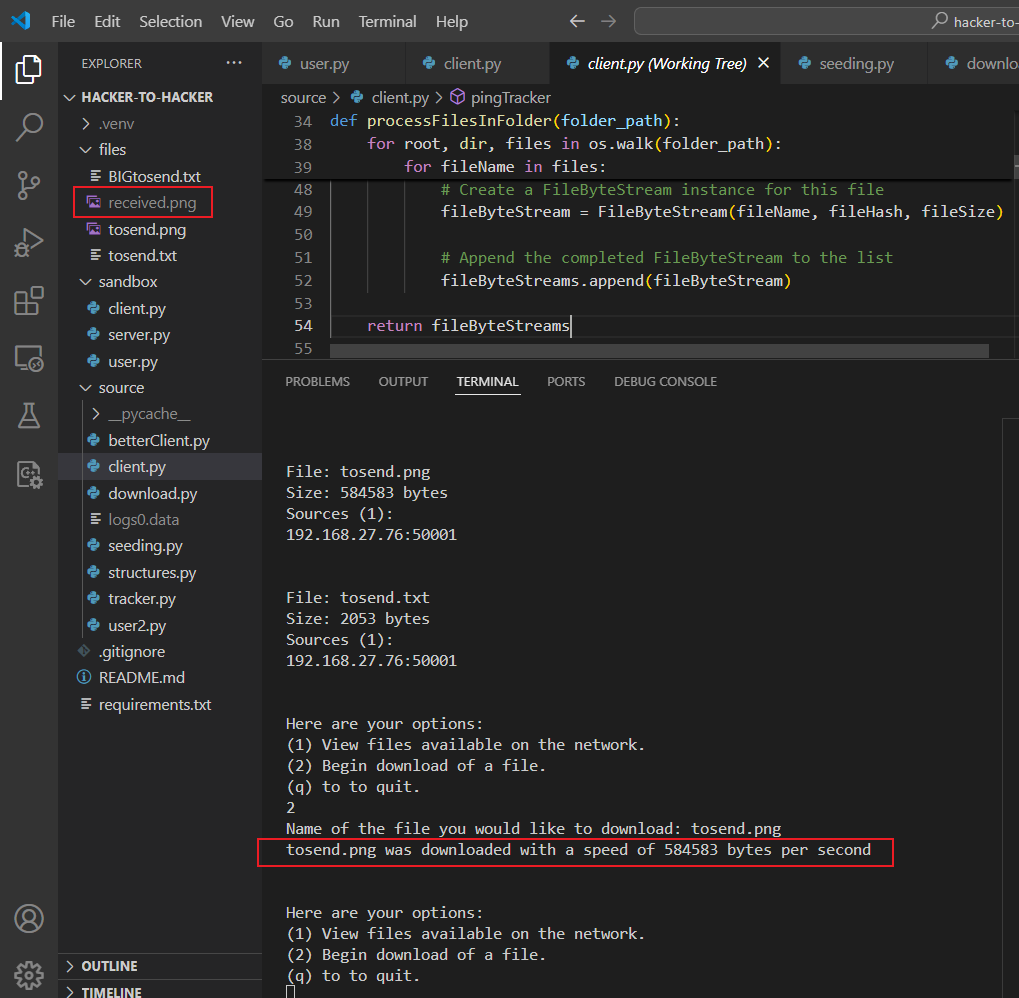Expand the .venv folder
Image resolution: width=1019 pixels, height=998 pixels.
coord(116,124)
